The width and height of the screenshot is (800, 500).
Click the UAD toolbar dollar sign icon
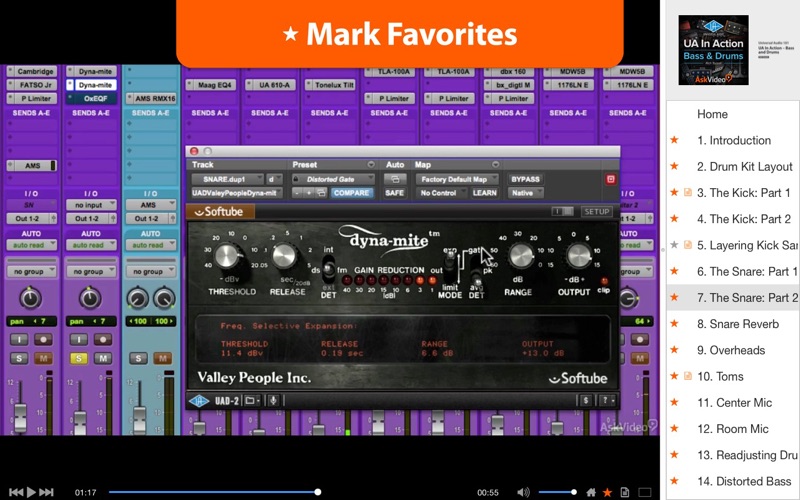586,401
